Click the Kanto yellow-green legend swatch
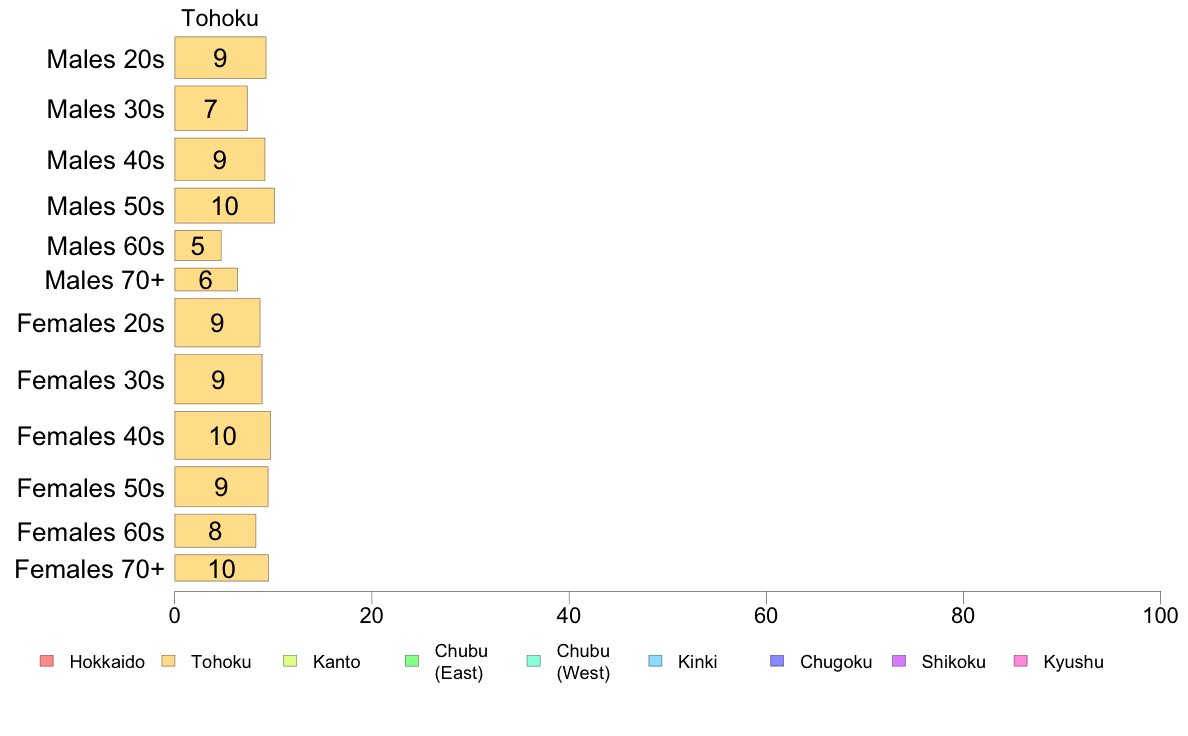 (x=290, y=661)
